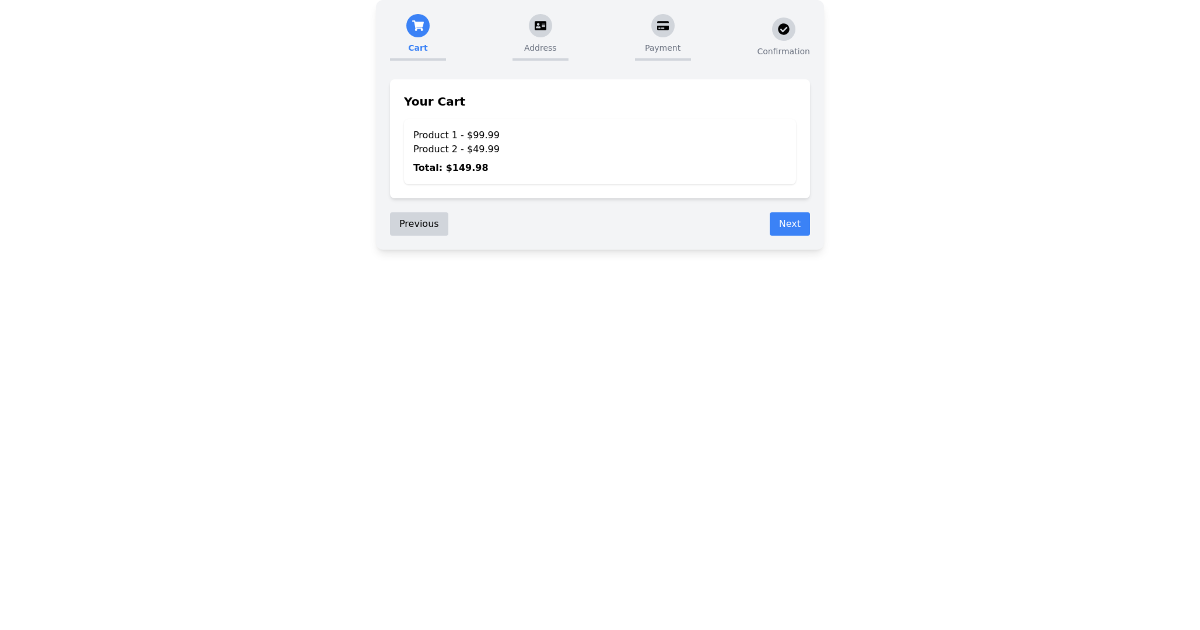
Task: Click the Next button
Action: tap(790, 224)
